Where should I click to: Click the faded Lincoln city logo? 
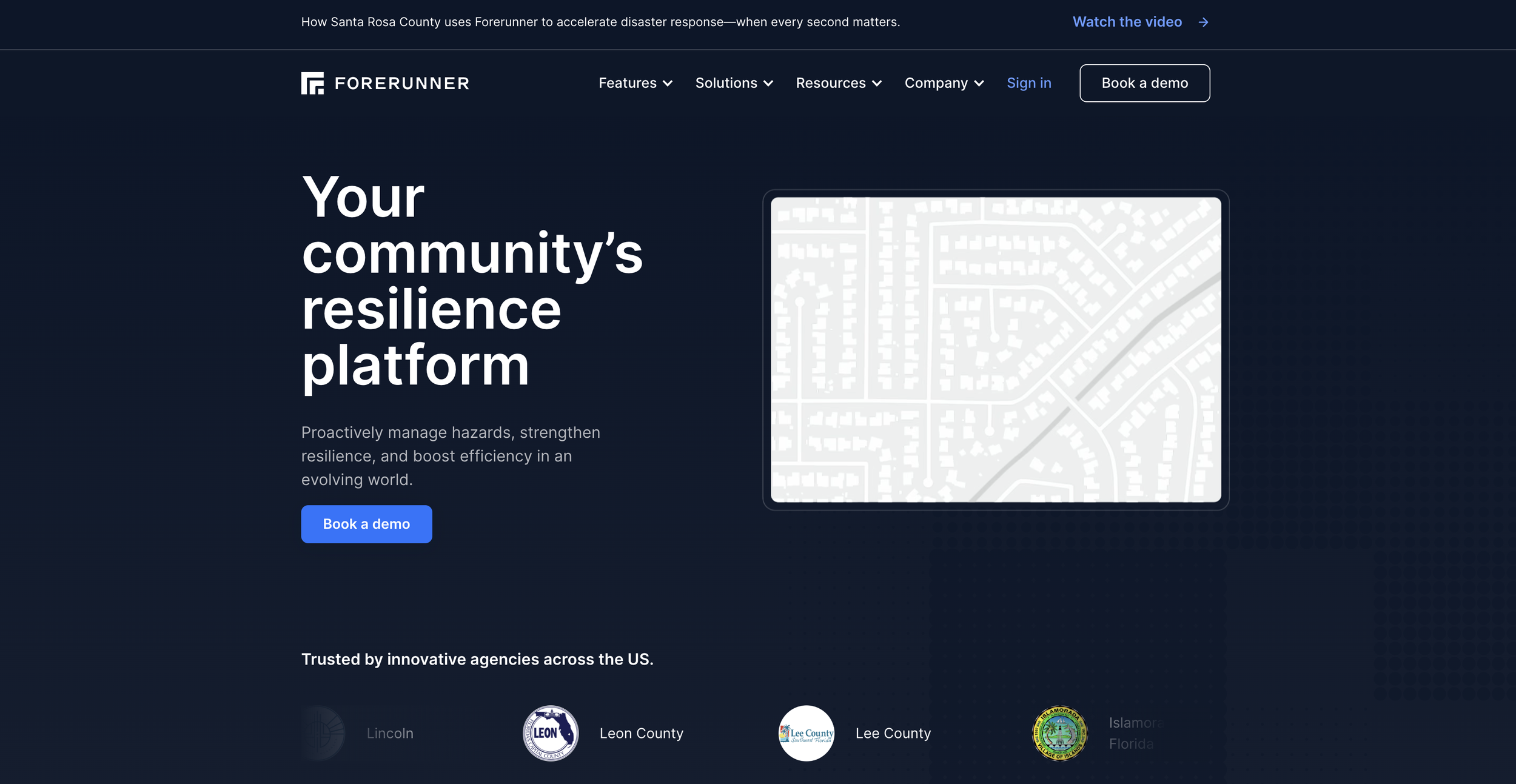tap(322, 733)
